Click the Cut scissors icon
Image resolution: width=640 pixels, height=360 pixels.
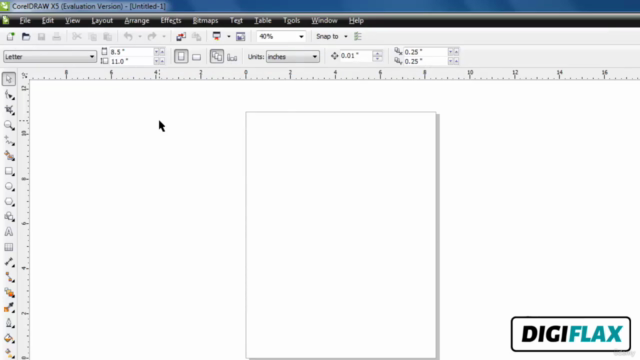(x=77, y=37)
